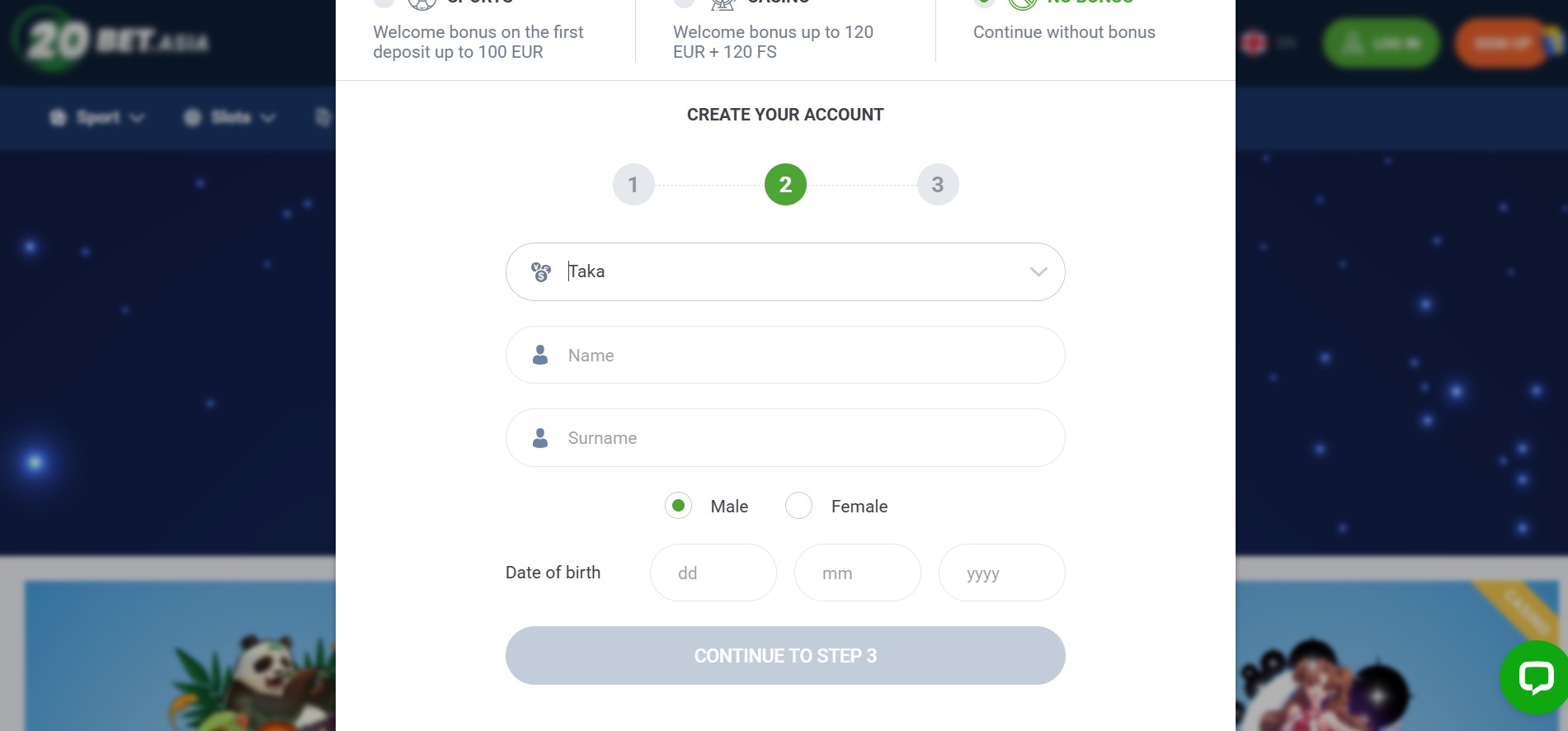
Task: Open the live chat bubble icon
Action: click(1536, 678)
